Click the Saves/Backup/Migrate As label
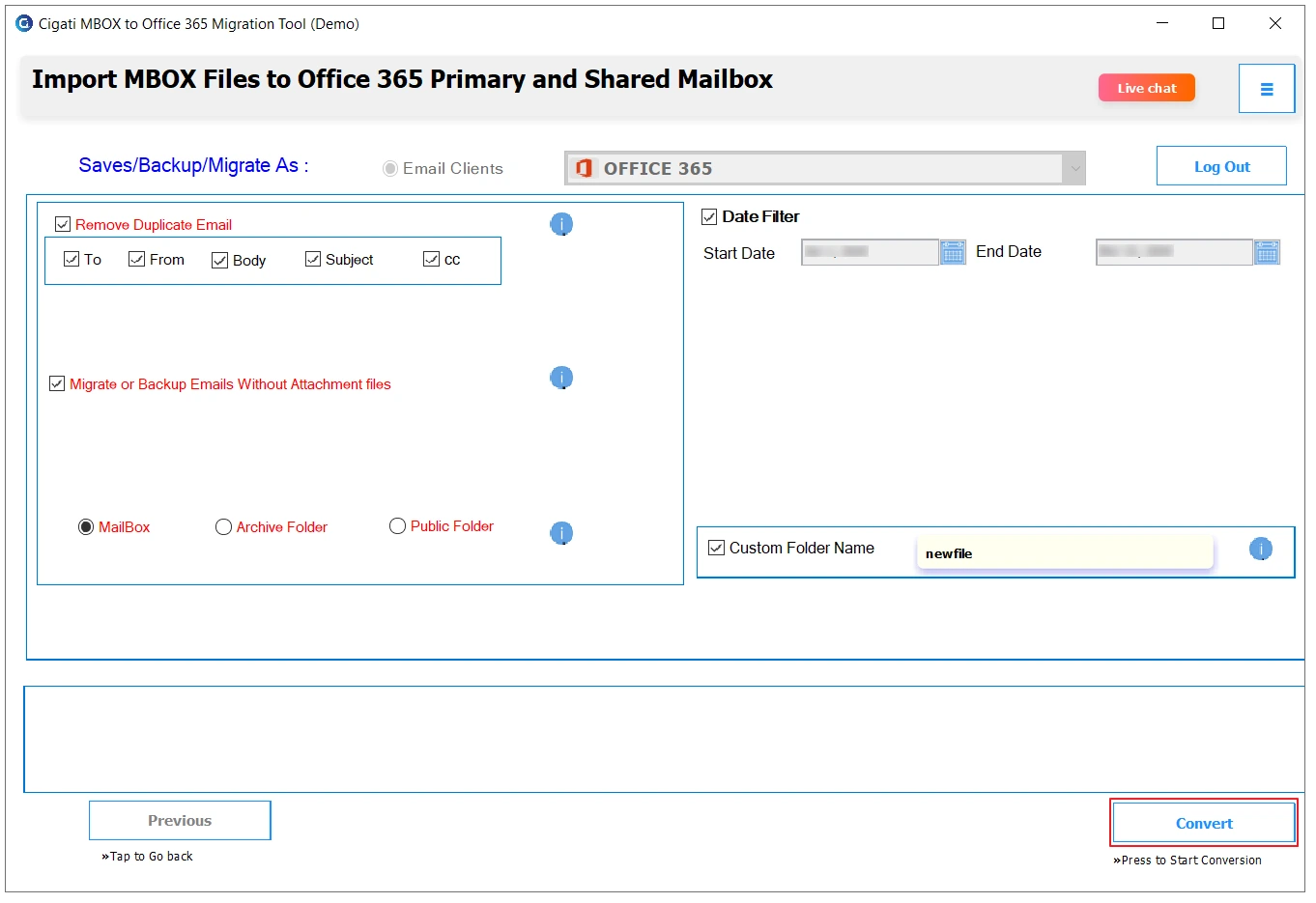The height and width of the screenshot is (903, 1316). pyautogui.click(x=193, y=165)
